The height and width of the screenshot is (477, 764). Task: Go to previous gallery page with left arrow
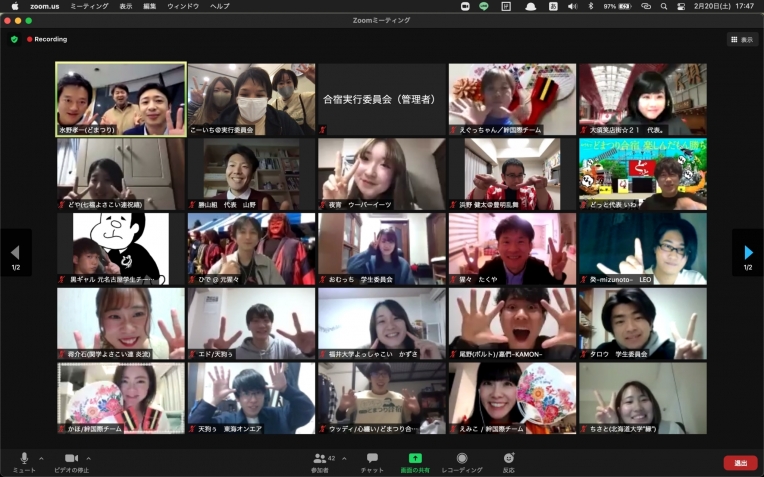(x=15, y=253)
